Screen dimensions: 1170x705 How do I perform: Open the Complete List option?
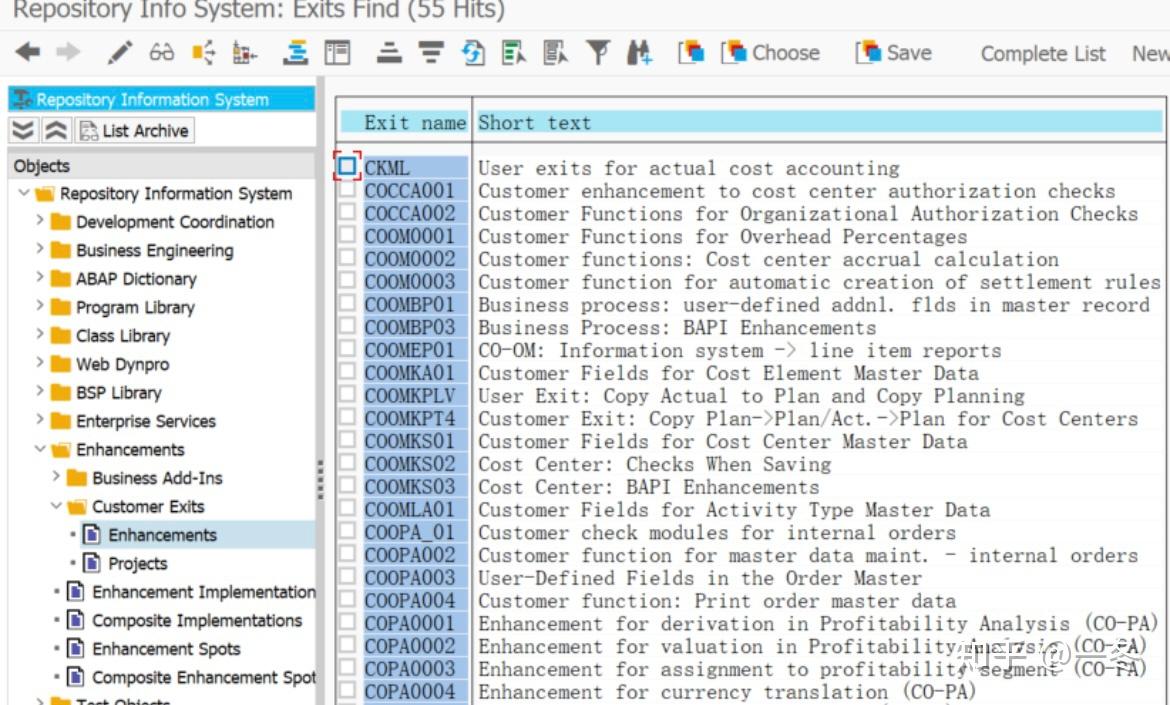pos(1043,54)
